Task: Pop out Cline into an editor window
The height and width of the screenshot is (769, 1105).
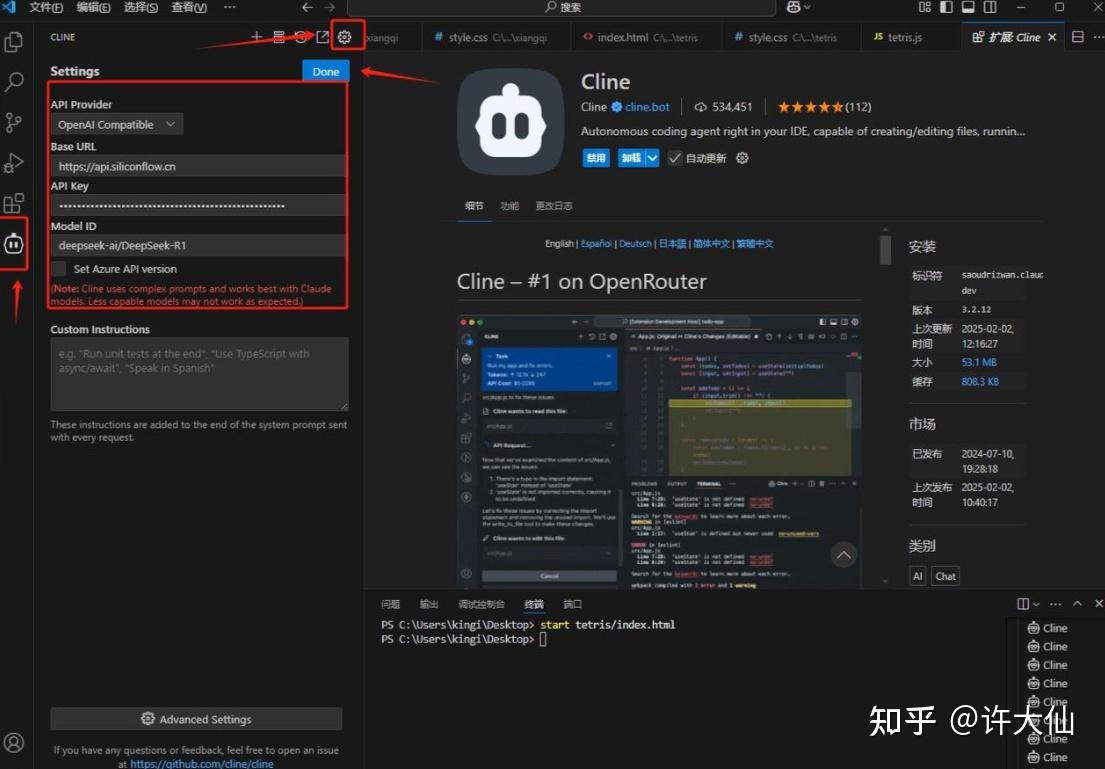Action: point(322,37)
